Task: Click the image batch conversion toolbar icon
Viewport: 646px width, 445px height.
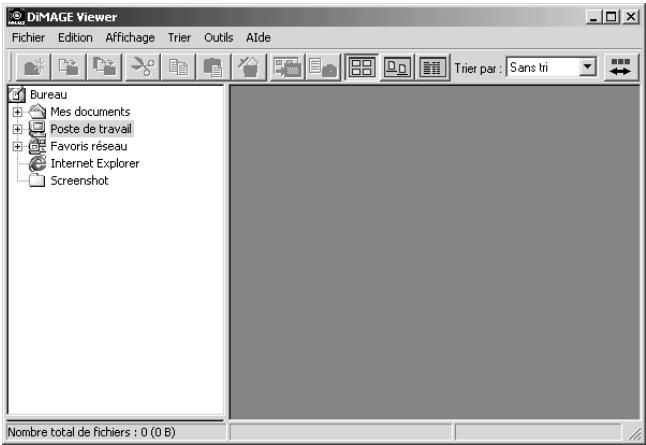Action: [x=287, y=67]
